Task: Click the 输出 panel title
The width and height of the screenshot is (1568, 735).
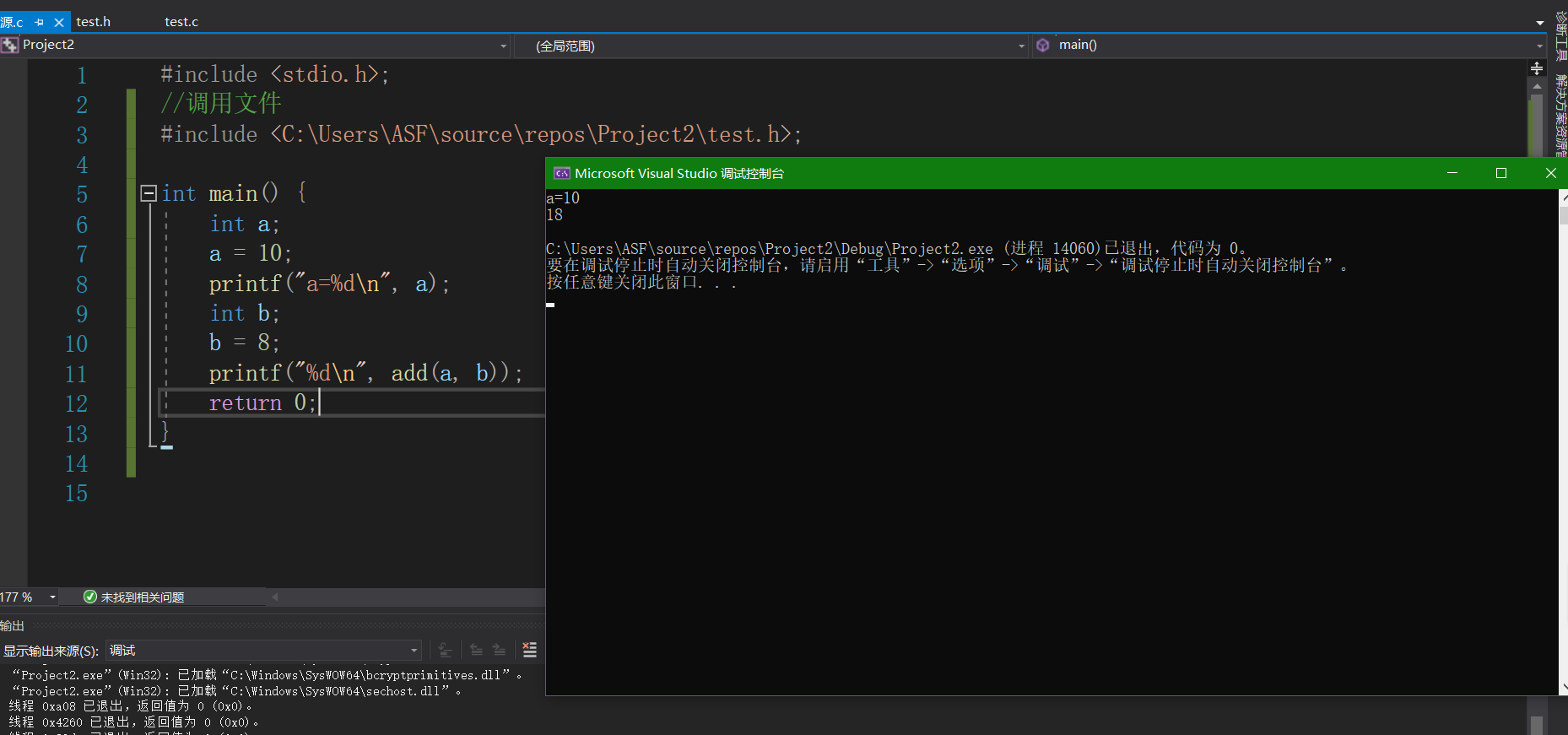Action: (x=12, y=625)
